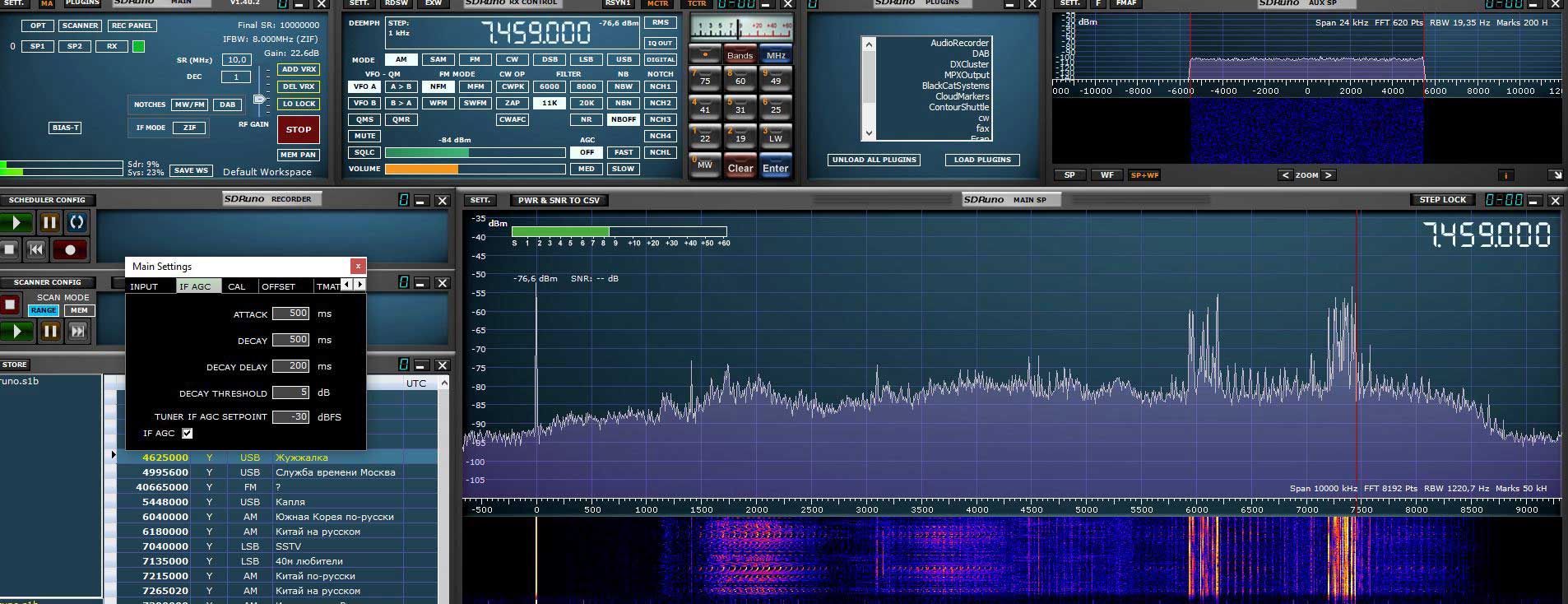Screen dimensions: 1568x604
Task: Click LOAD PLUGINS button
Action: pyautogui.click(x=982, y=160)
